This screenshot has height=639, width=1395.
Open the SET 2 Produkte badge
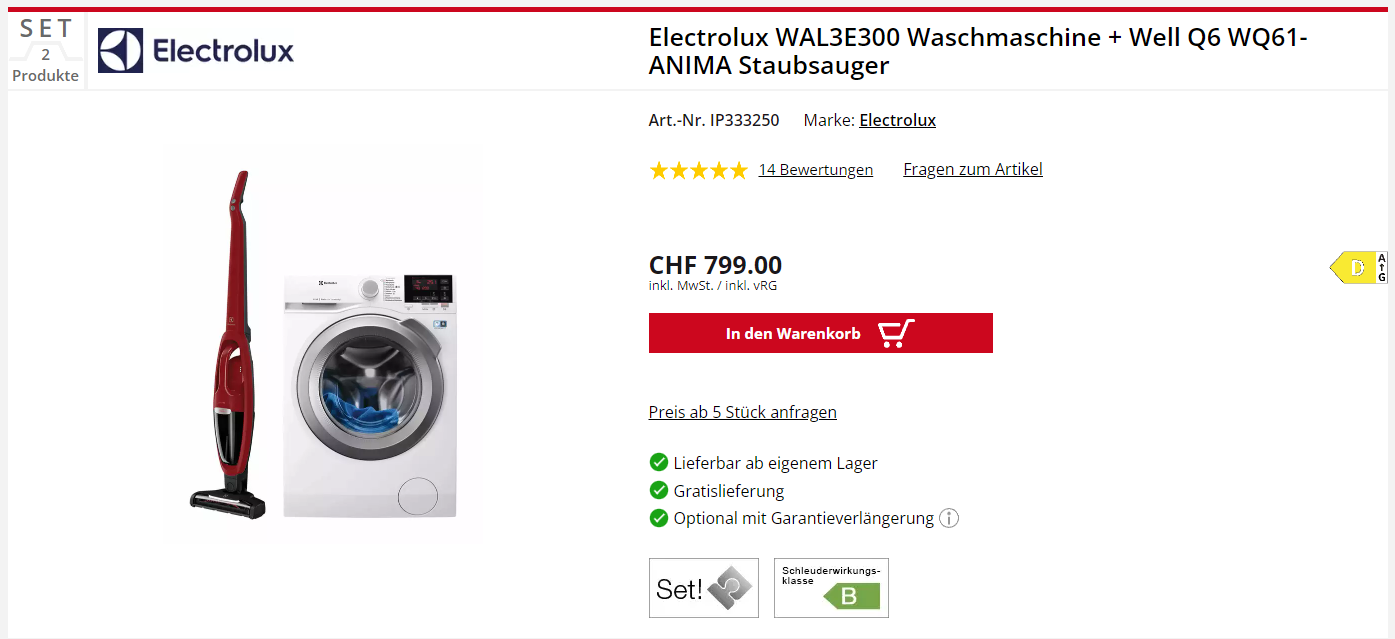pos(46,51)
